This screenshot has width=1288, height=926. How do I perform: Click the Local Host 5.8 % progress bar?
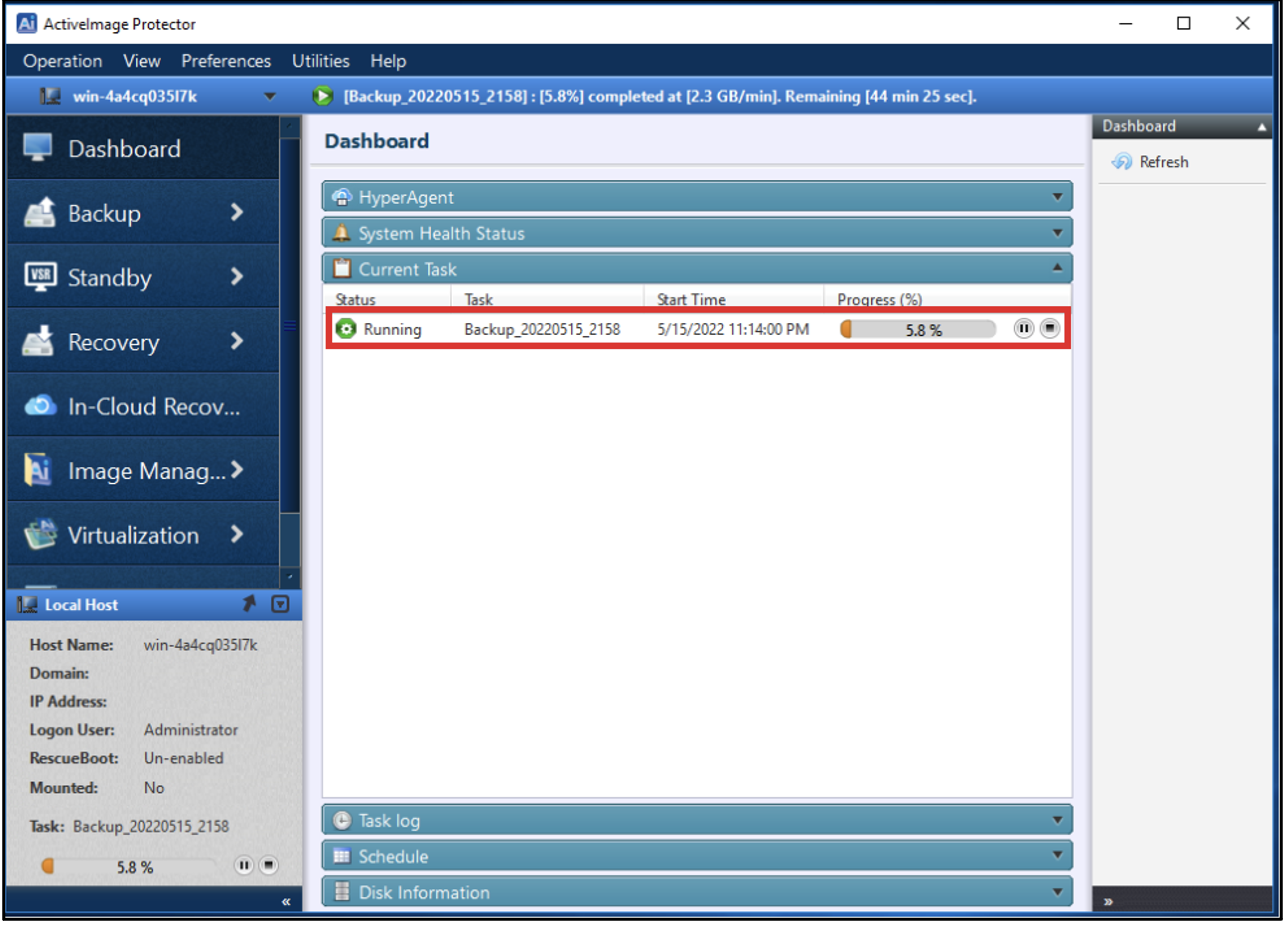tap(129, 866)
